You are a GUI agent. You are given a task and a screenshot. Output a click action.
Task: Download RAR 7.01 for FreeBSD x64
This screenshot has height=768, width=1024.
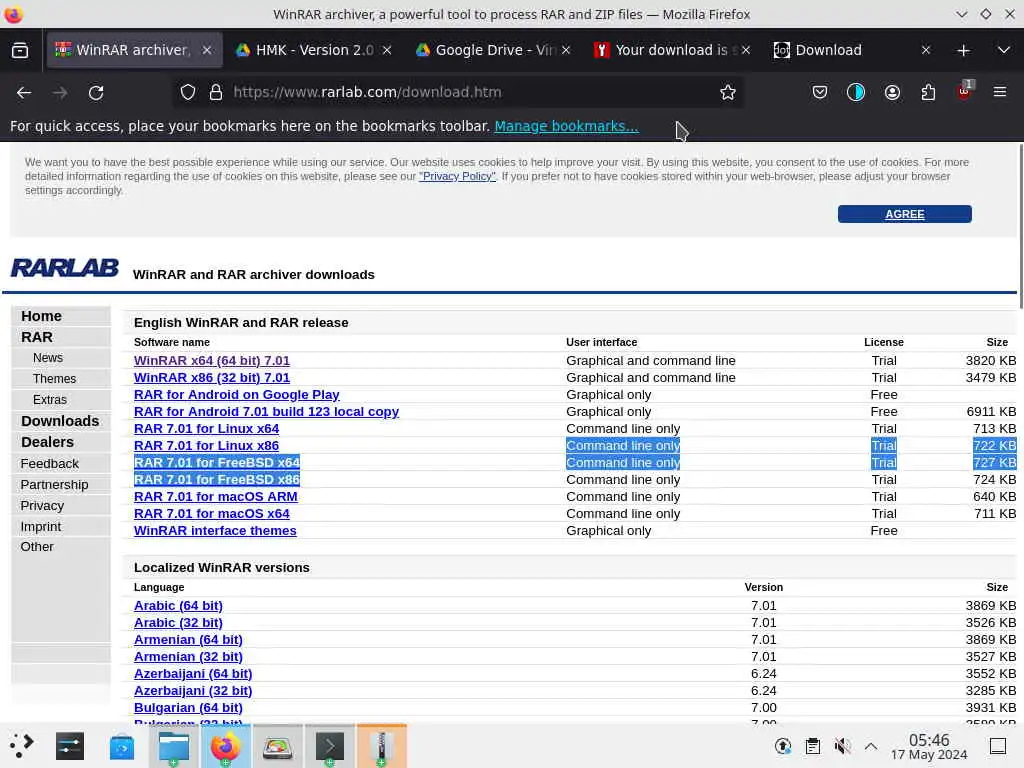point(217,462)
